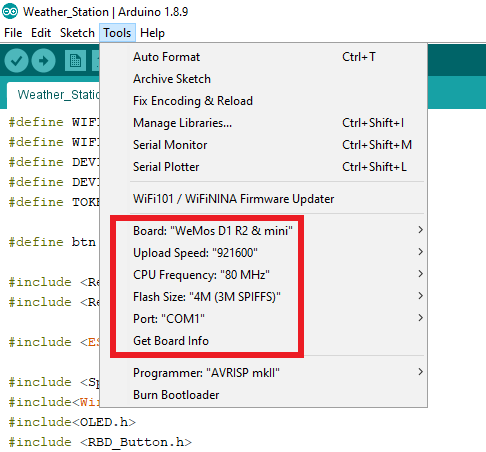Expand the Board "WeMos D1 R2 & mini" submenu
This screenshot has width=486, height=452.
[x=263, y=231]
